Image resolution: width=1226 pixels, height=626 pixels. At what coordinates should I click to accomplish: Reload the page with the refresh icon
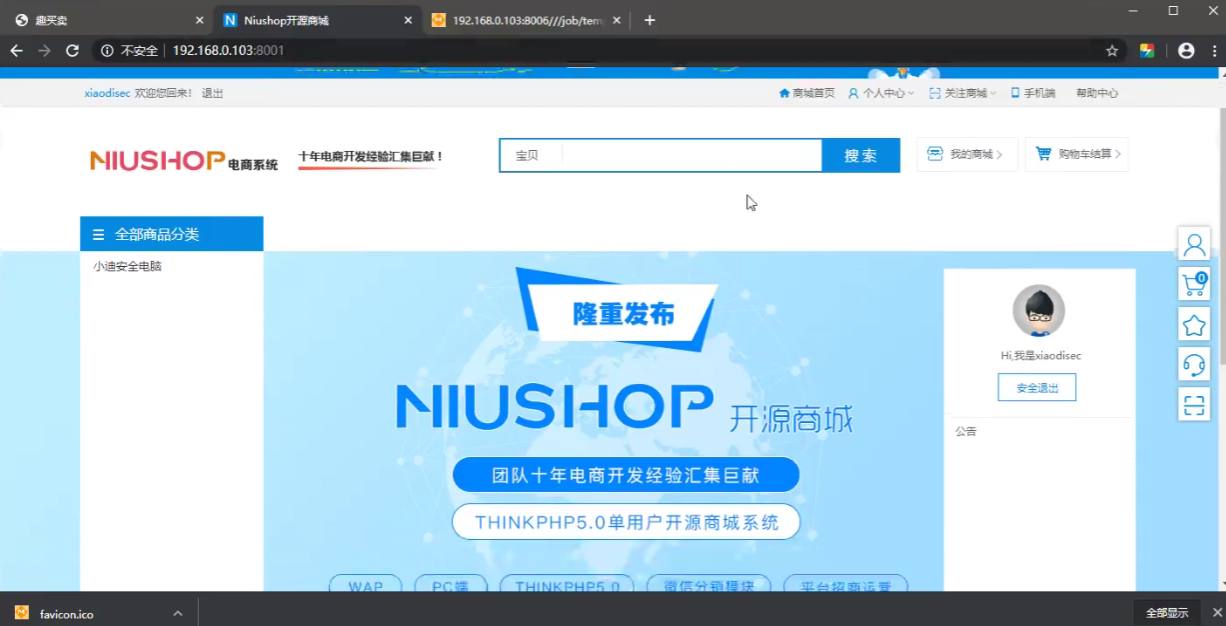coord(72,50)
